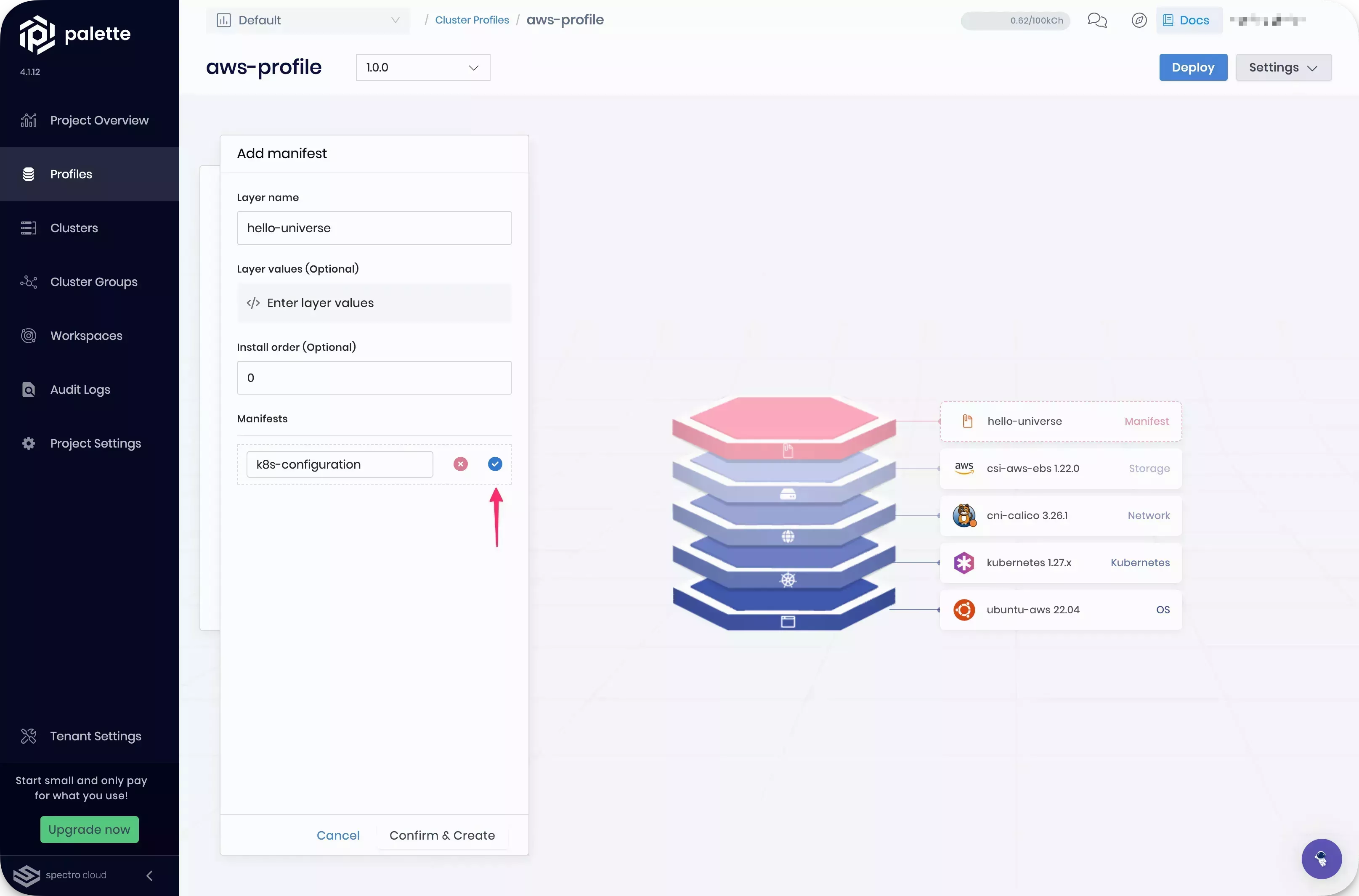The image size is (1359, 896).
Task: Edit the k8s-configuration manifest name field
Action: 340,464
